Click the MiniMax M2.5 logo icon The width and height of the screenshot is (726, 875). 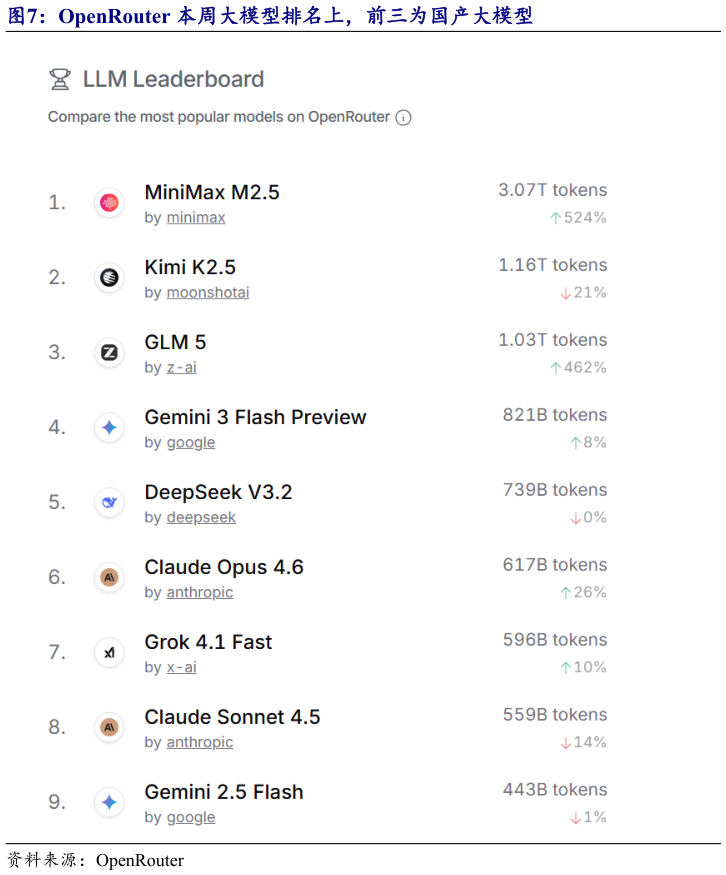109,203
